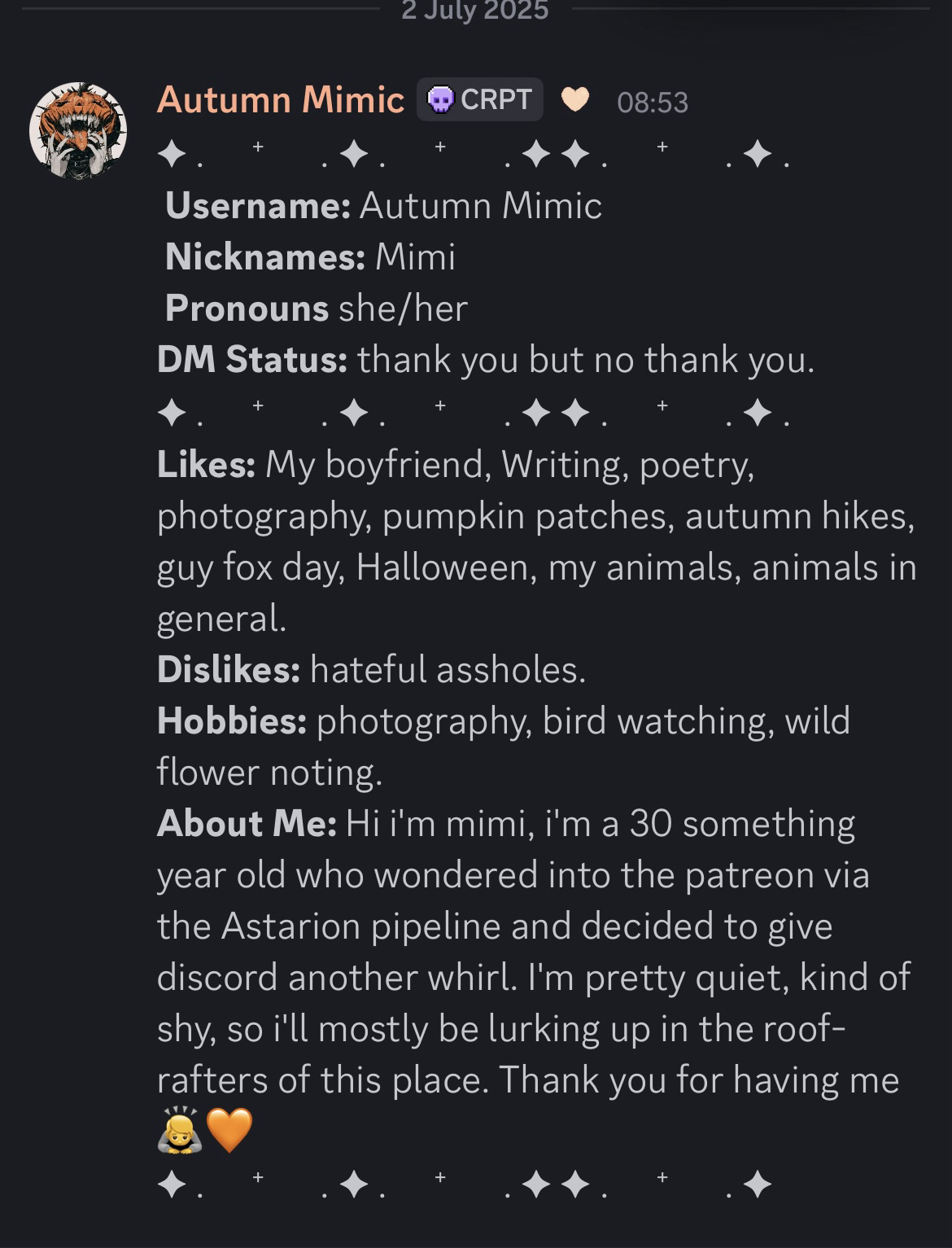Click the cream heart role icon
Screen dimensions: 952x1248
(x=575, y=99)
